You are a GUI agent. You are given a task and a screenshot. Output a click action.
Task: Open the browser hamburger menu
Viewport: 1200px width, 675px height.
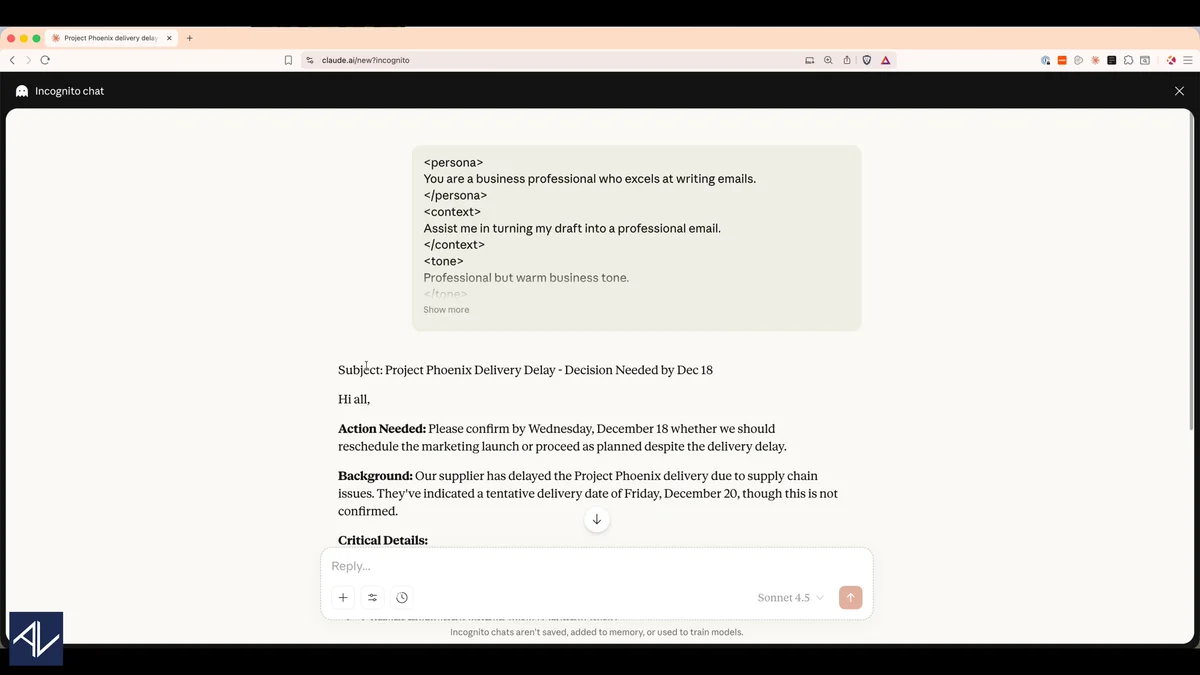point(1188,60)
